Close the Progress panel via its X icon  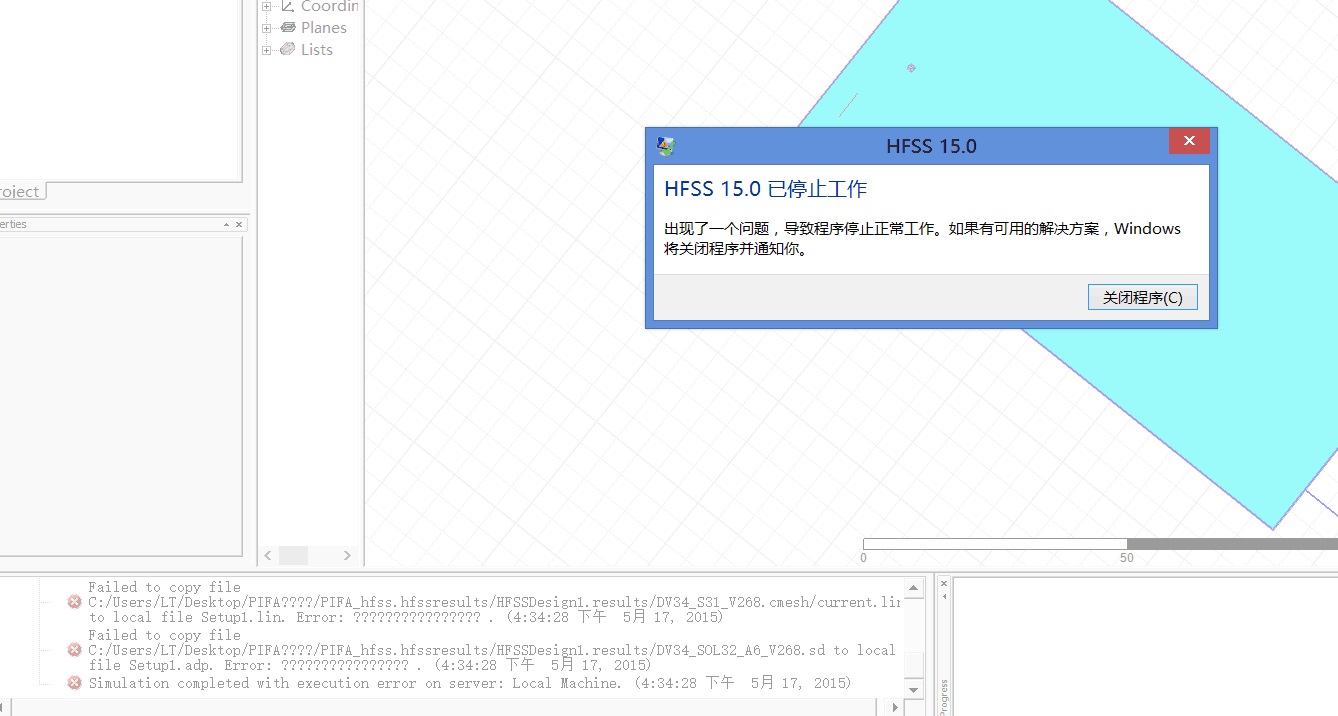pos(943,583)
